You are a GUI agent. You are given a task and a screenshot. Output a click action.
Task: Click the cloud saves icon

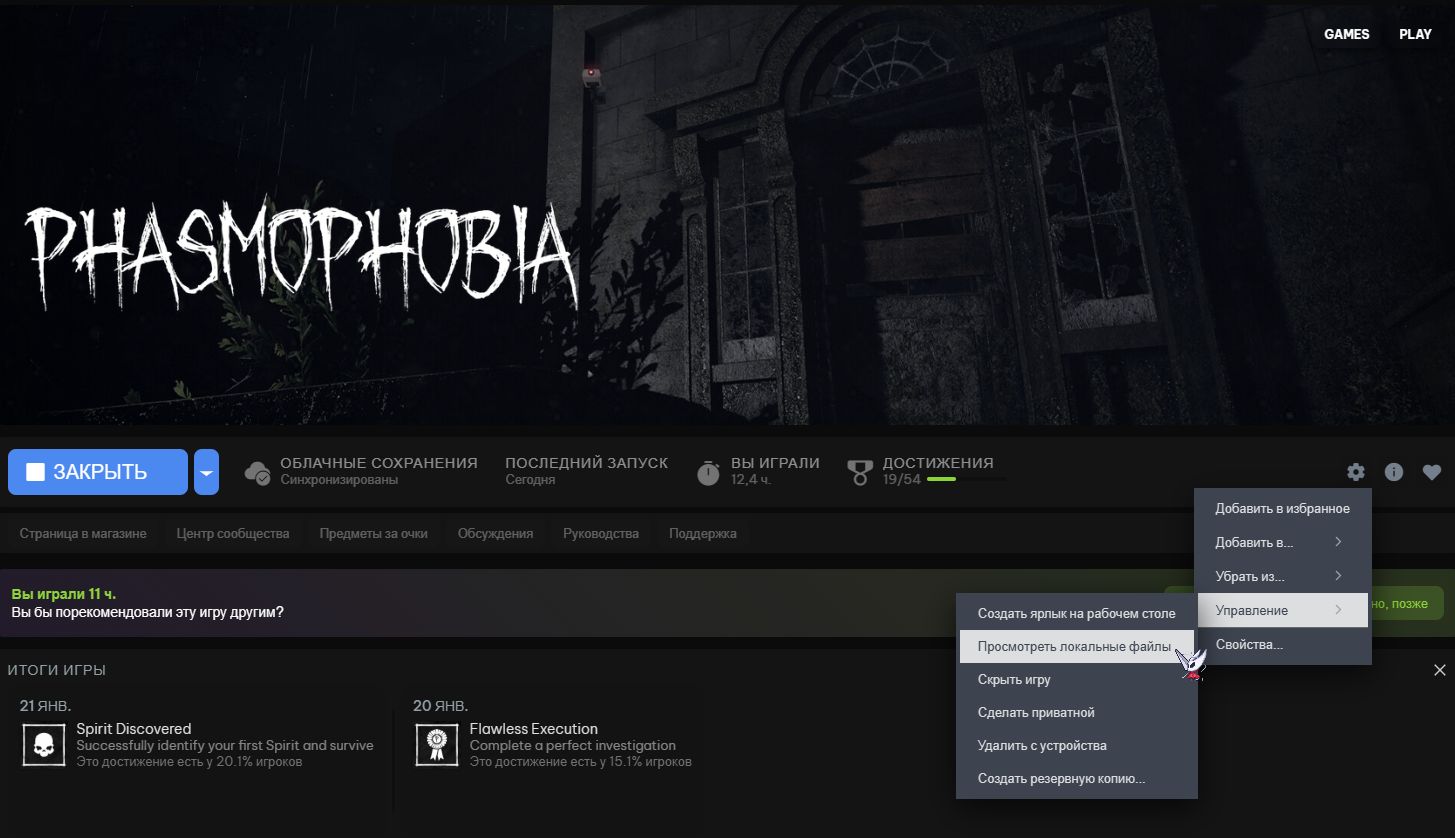(258, 472)
